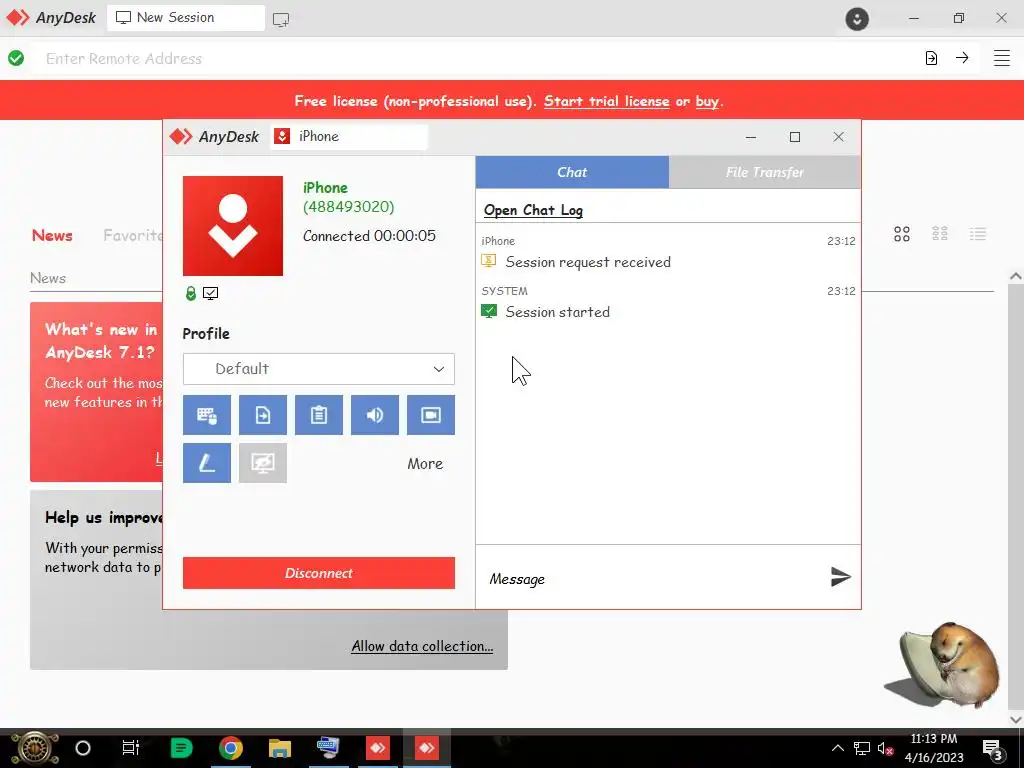Toggle the grayed privacy screen permission
Image resolution: width=1024 pixels, height=768 pixels.
pos(263,463)
